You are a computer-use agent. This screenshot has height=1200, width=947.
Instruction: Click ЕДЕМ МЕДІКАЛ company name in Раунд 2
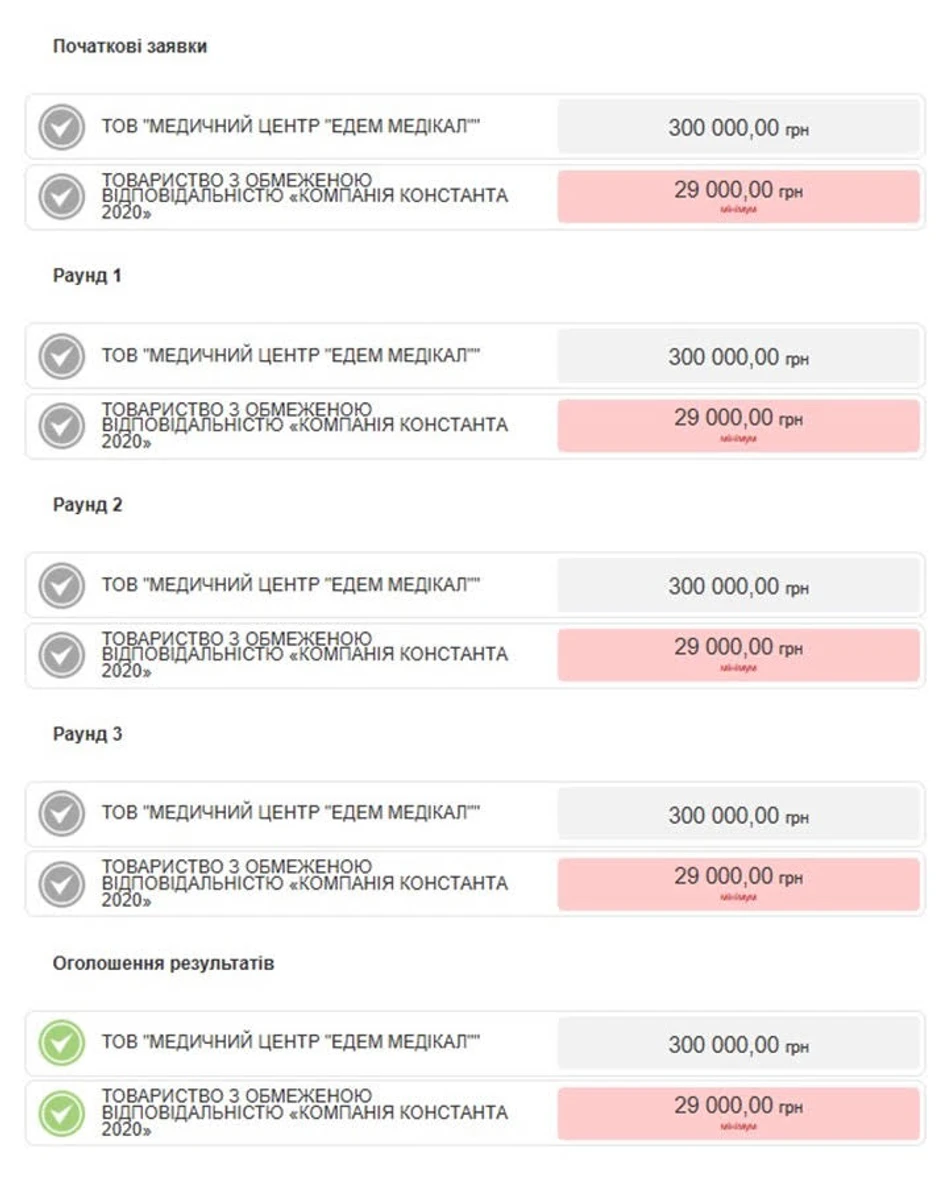click(291, 585)
